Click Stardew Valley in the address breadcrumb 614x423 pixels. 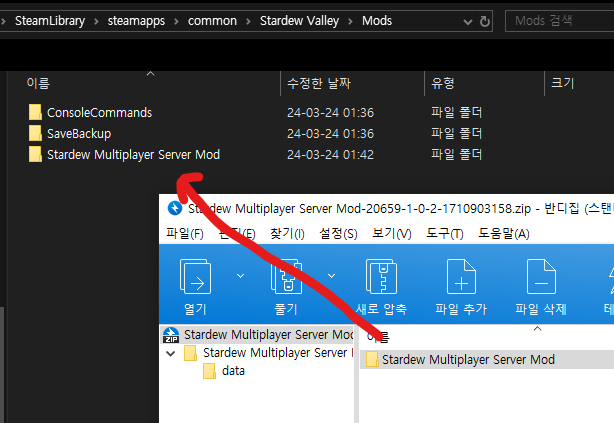[300, 21]
